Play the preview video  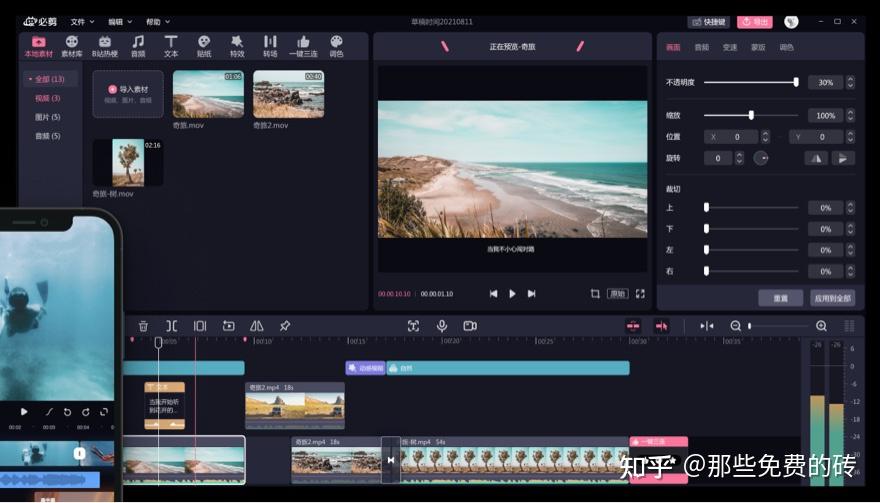(x=512, y=294)
